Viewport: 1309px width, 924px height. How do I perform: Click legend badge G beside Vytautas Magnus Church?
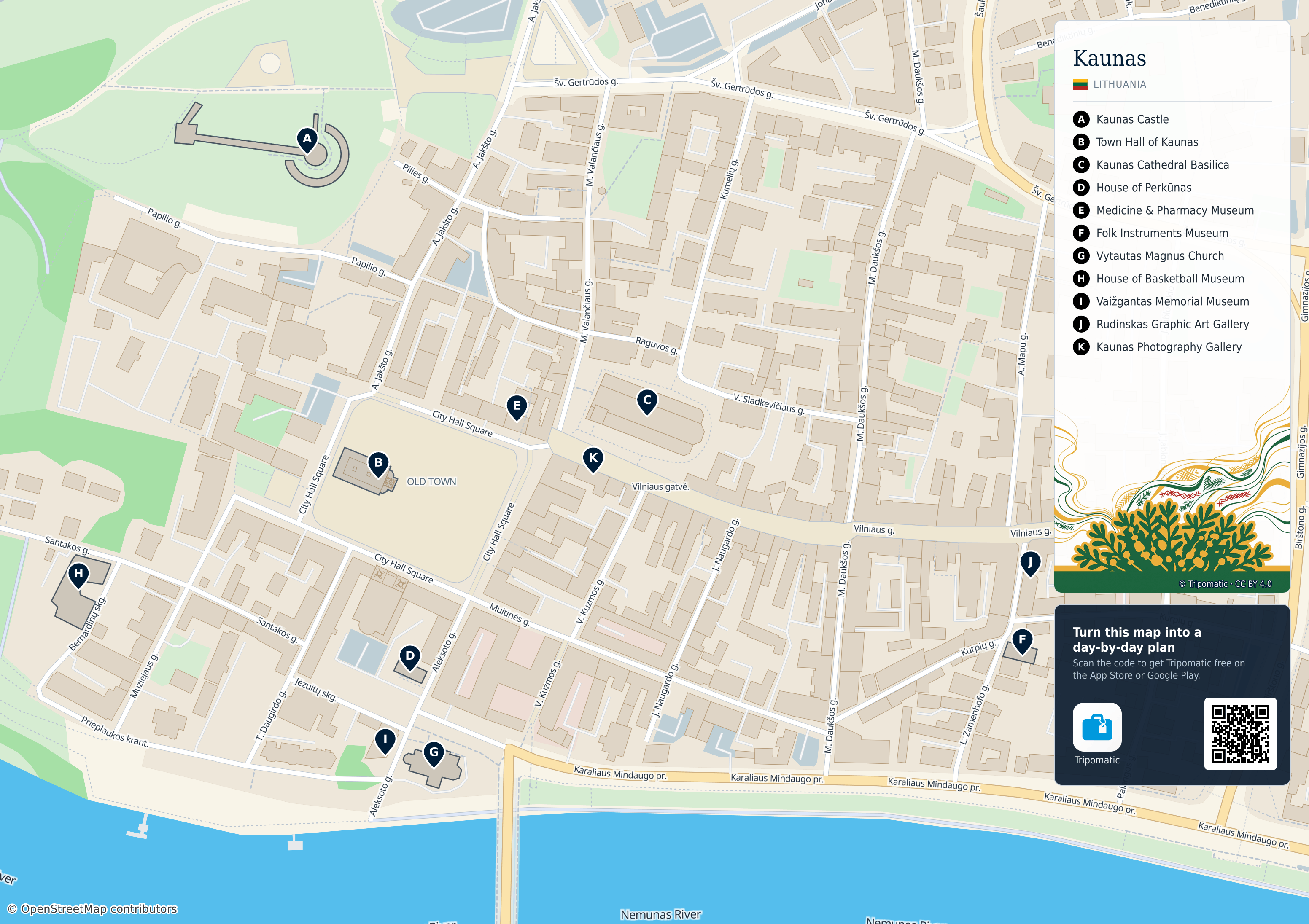pyautogui.click(x=1081, y=256)
